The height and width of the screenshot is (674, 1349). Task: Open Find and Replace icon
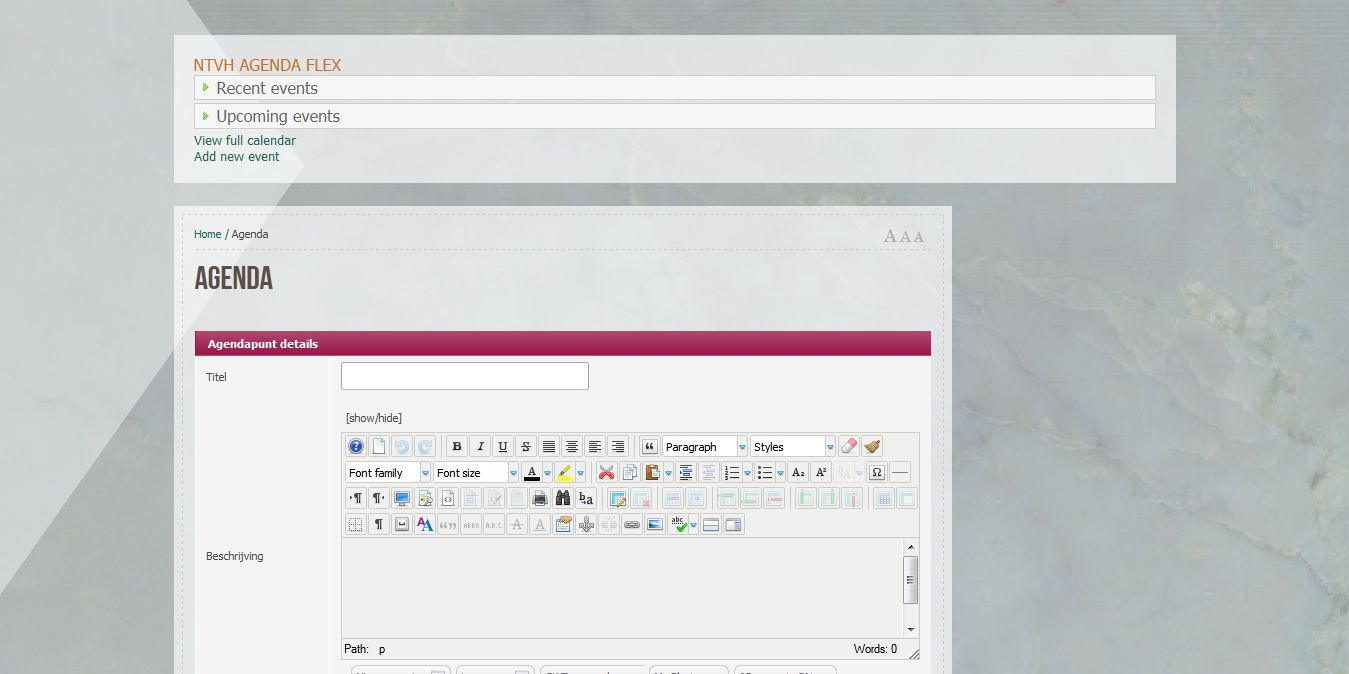(x=586, y=498)
